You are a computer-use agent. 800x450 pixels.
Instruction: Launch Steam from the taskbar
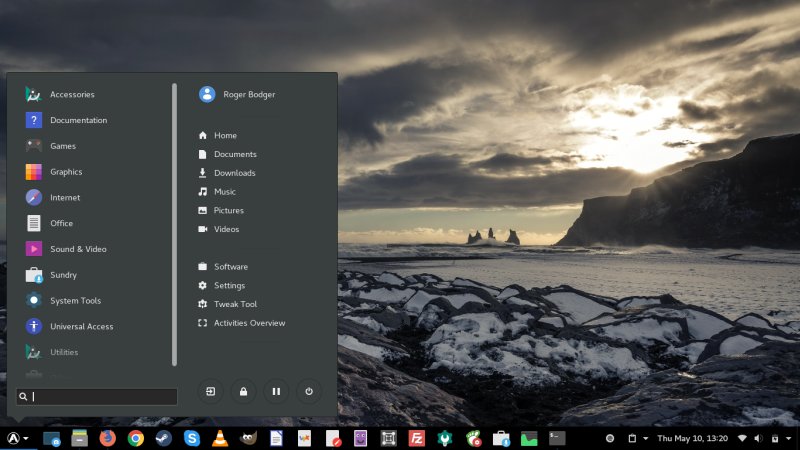click(164, 438)
